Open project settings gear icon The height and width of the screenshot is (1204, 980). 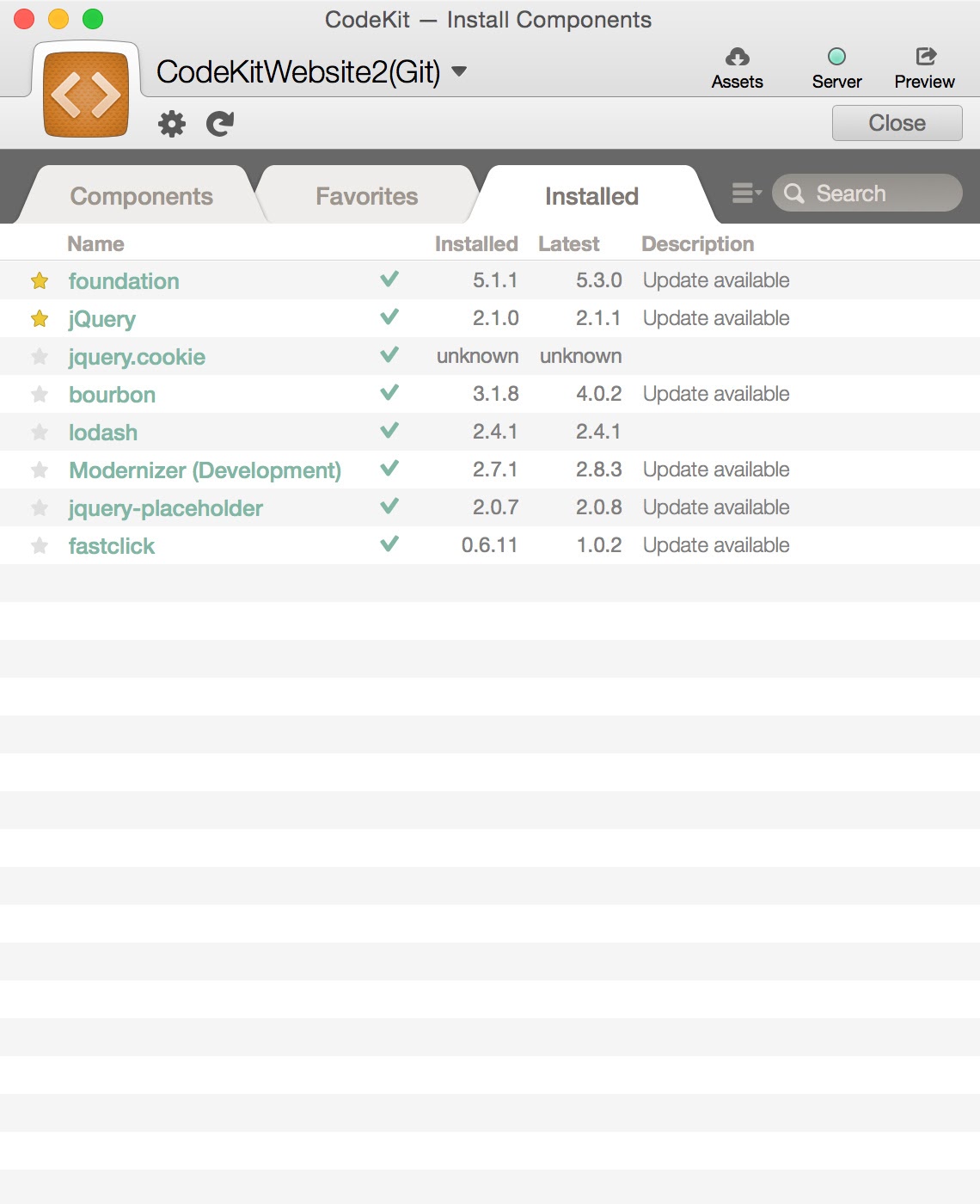pos(172,124)
